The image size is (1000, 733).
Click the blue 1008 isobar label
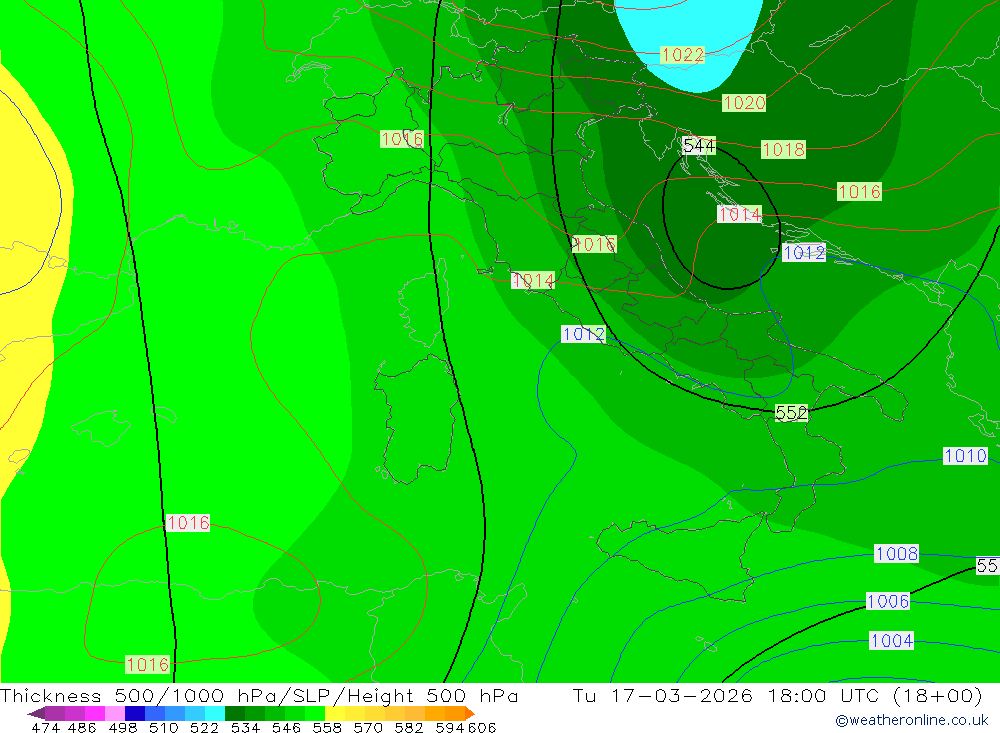[897, 553]
